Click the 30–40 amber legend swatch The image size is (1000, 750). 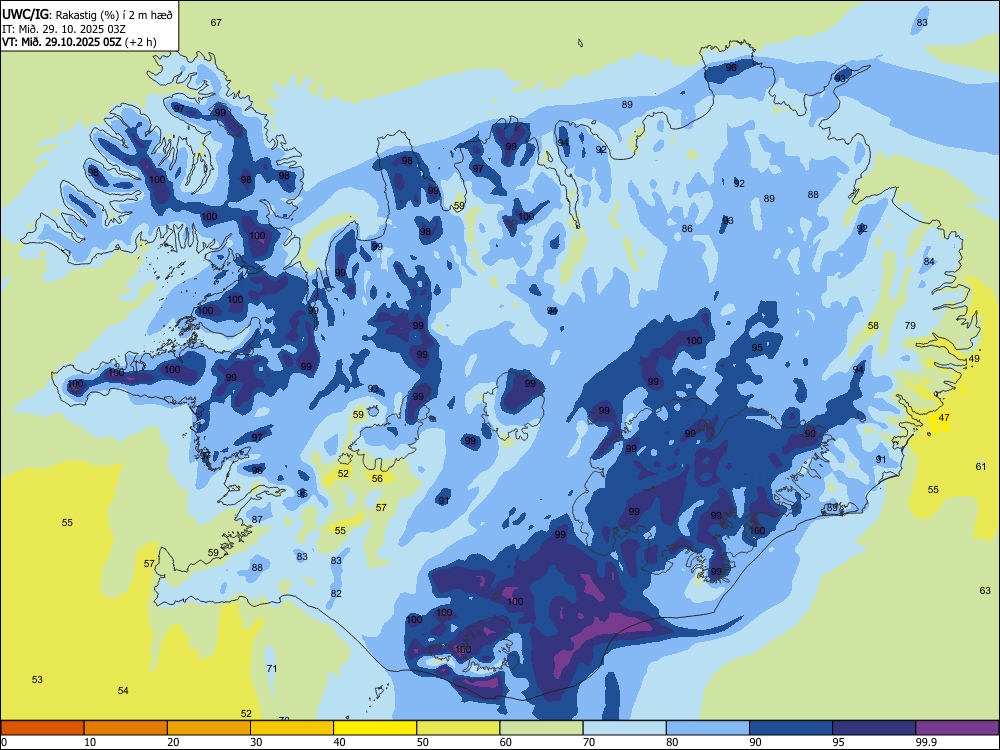click(292, 728)
